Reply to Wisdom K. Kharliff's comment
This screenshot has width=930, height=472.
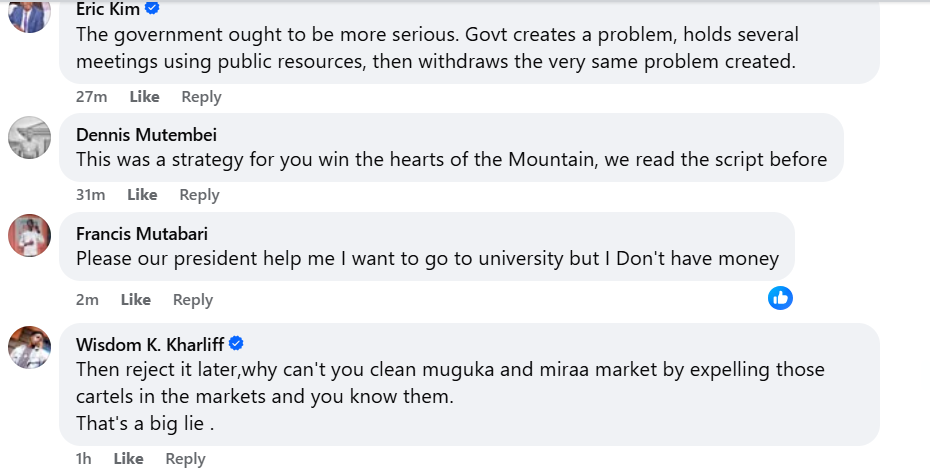point(185,459)
